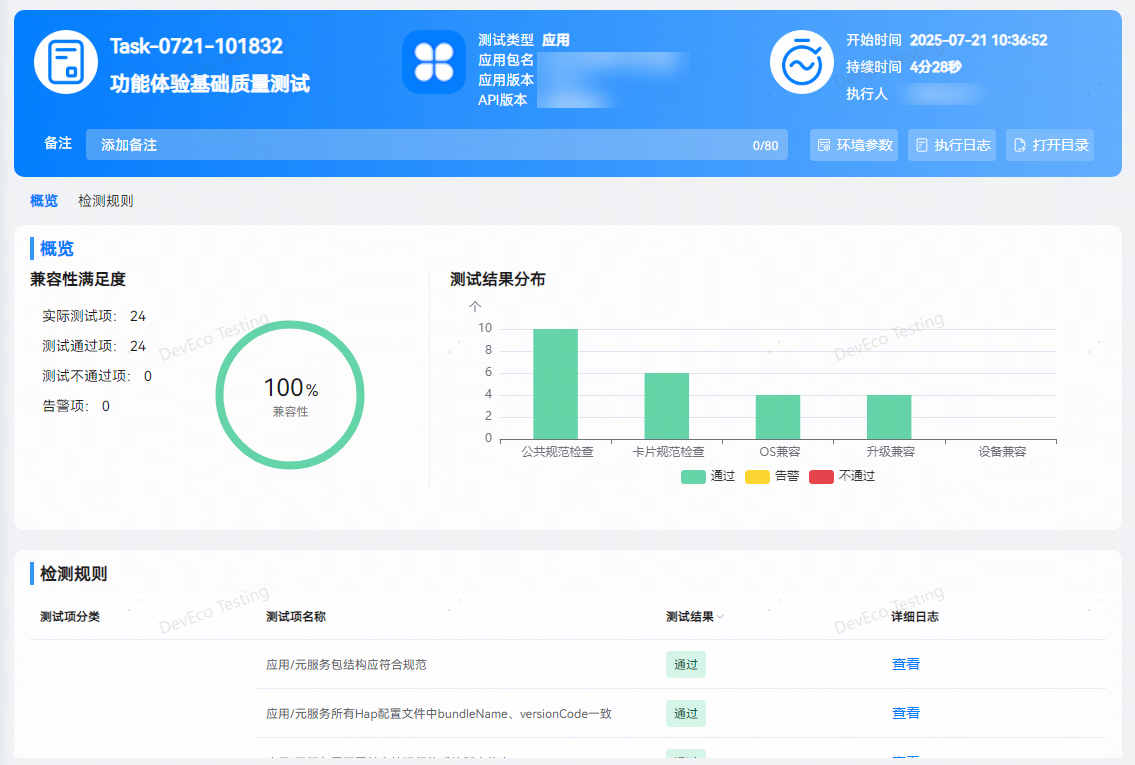Expand the 测试结果 column filter dropdown
Viewport: 1135px width, 765px height.
(x=720, y=617)
